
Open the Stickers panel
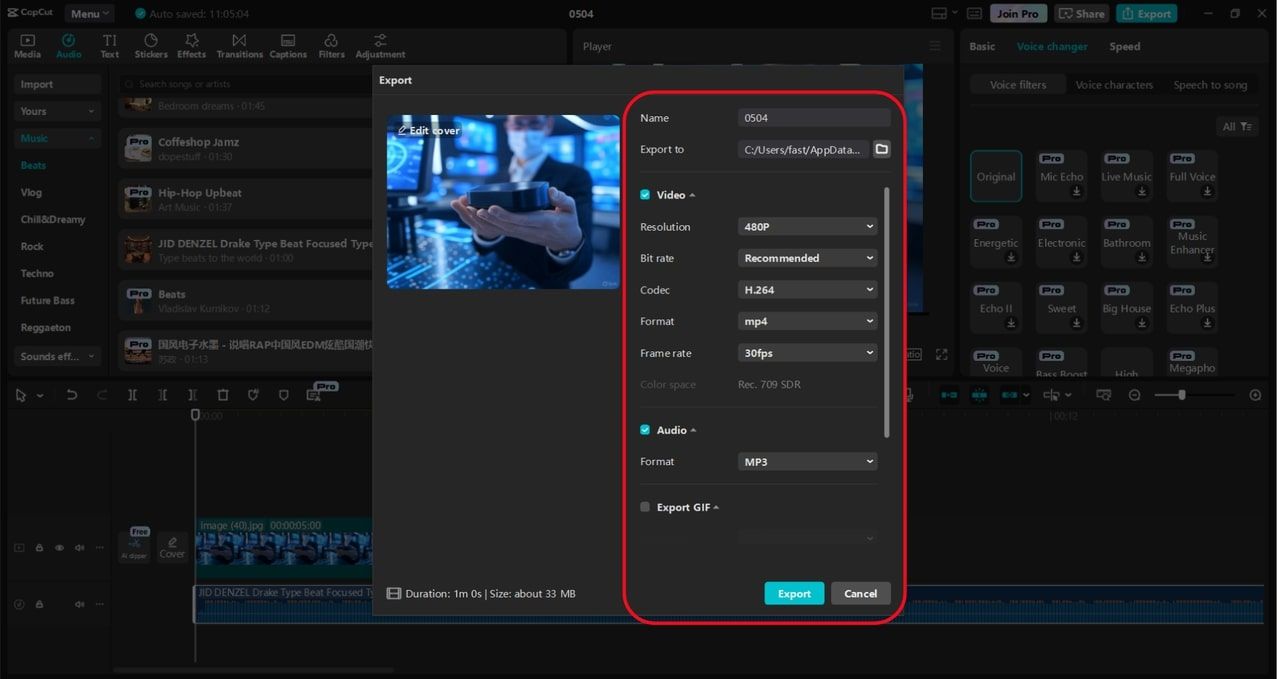click(151, 46)
